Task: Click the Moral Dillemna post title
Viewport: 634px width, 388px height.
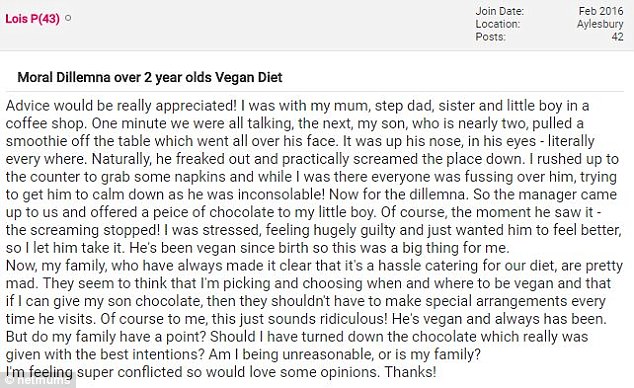Action: [x=150, y=77]
